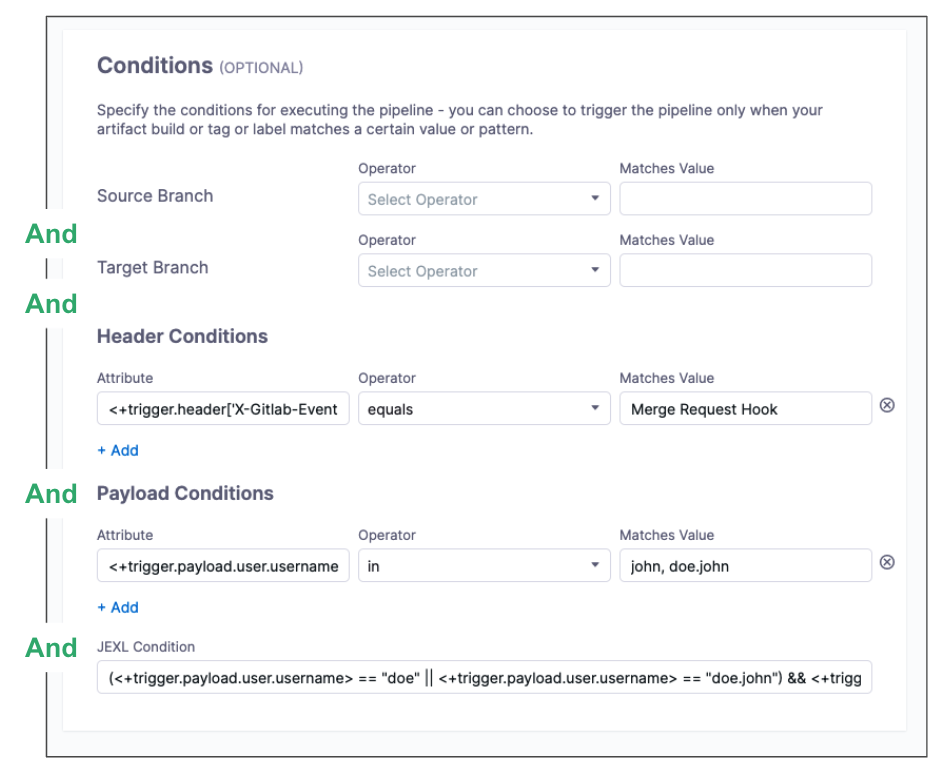Viewport: 940px width, 768px height.
Task: Remove the header condition row
Action: pos(886,406)
